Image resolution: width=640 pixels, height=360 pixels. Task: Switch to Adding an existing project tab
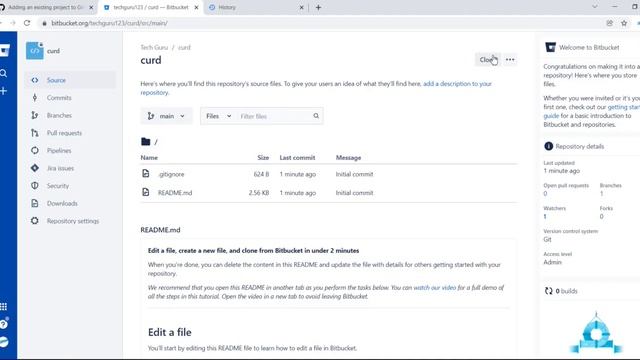point(45,7)
